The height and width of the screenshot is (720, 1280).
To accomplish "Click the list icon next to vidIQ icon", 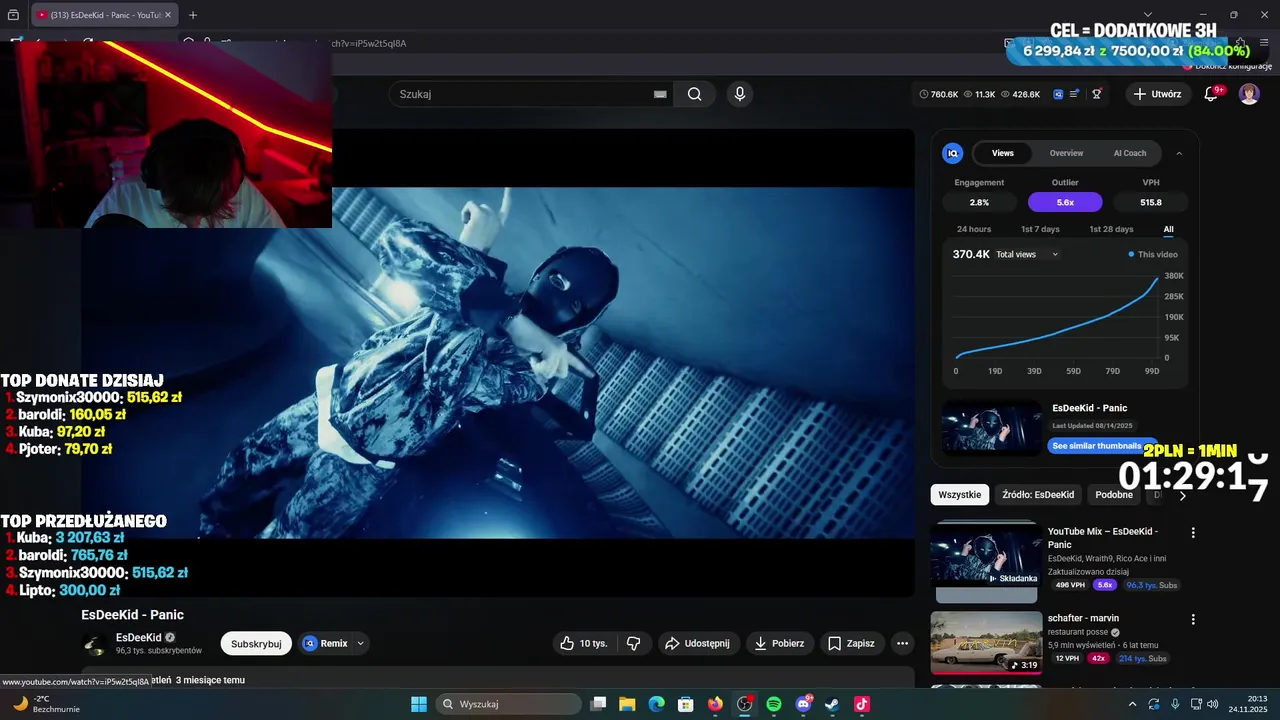I will (1075, 94).
